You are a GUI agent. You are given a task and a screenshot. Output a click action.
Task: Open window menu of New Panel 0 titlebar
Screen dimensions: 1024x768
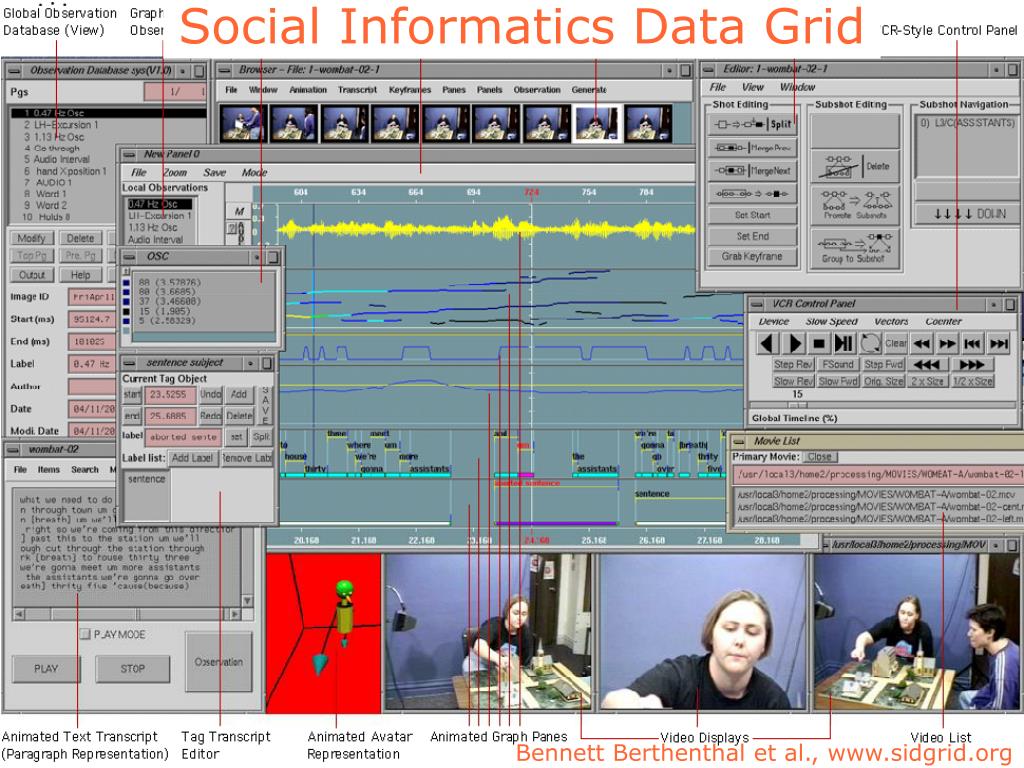coord(129,155)
